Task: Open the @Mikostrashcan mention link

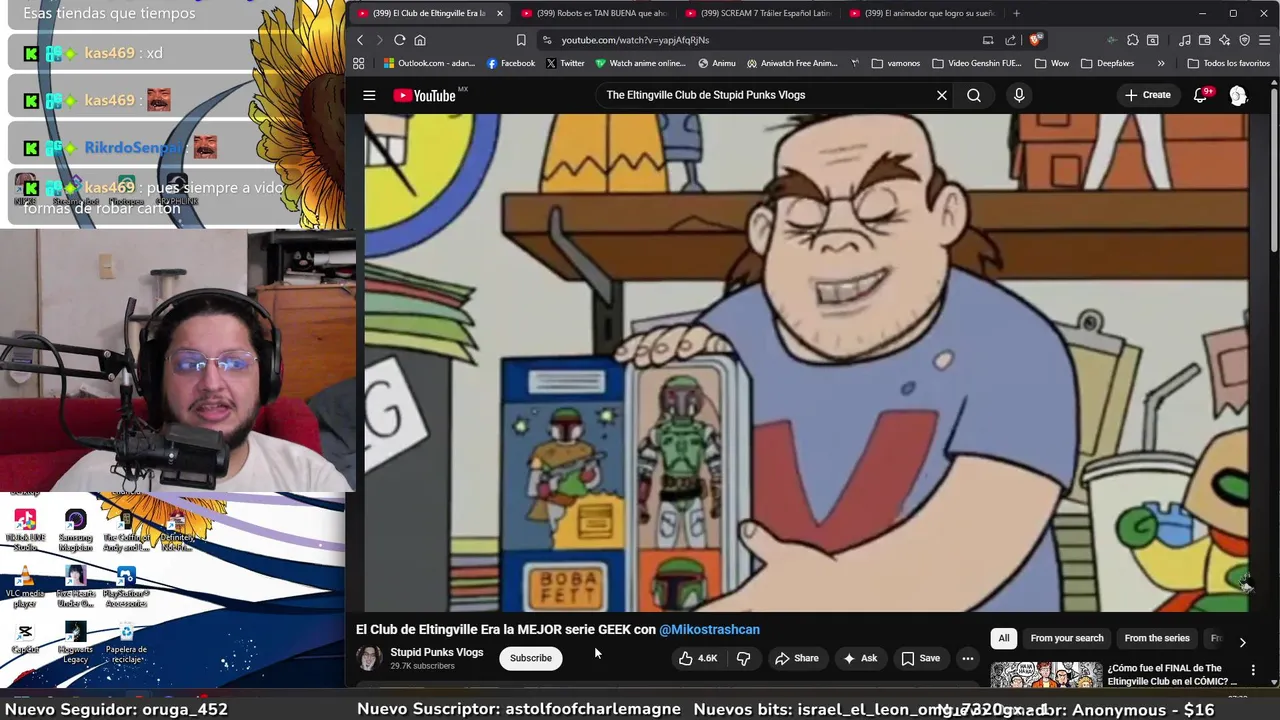Action: point(709,629)
